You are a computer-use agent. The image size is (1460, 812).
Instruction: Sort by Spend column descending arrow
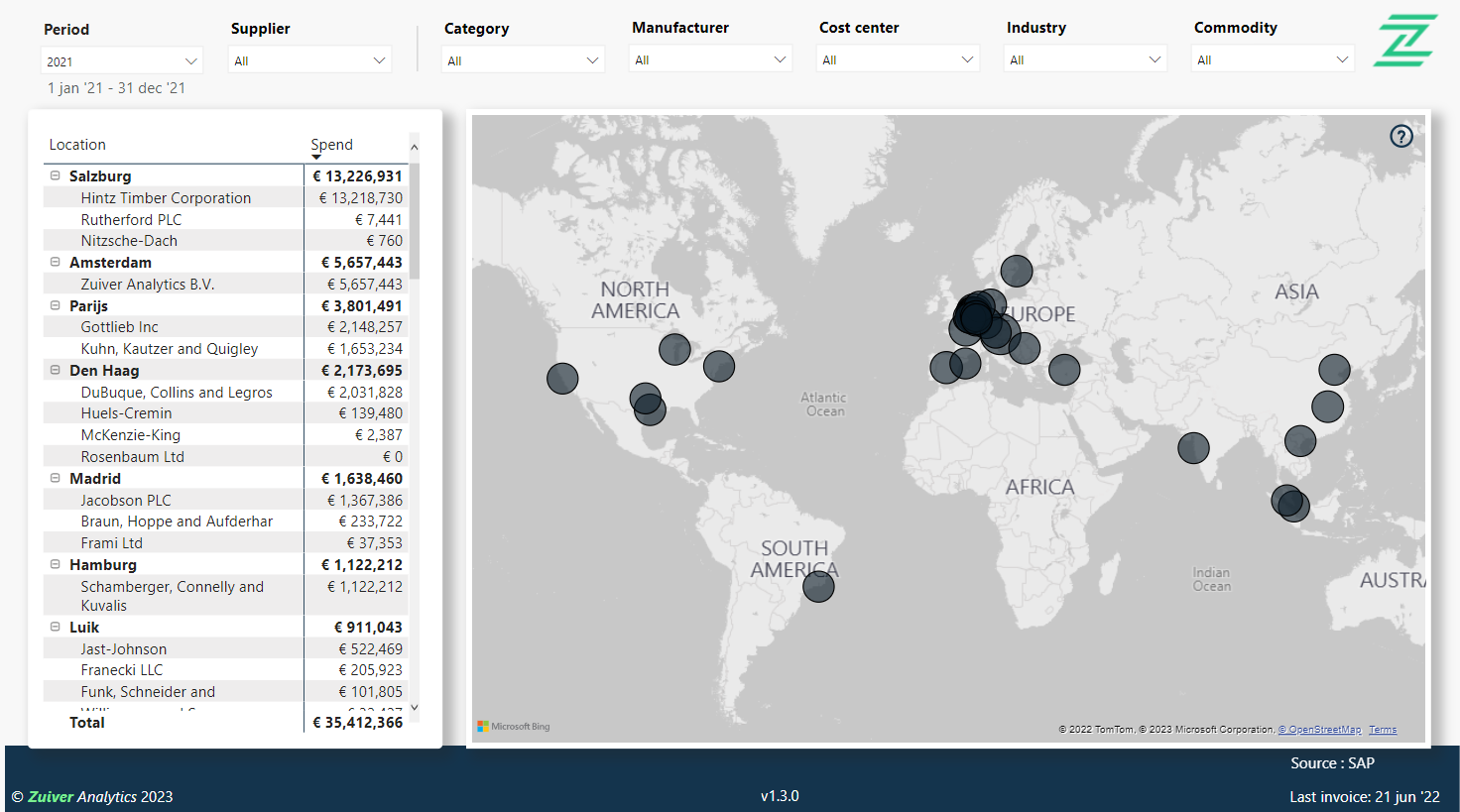[316, 157]
